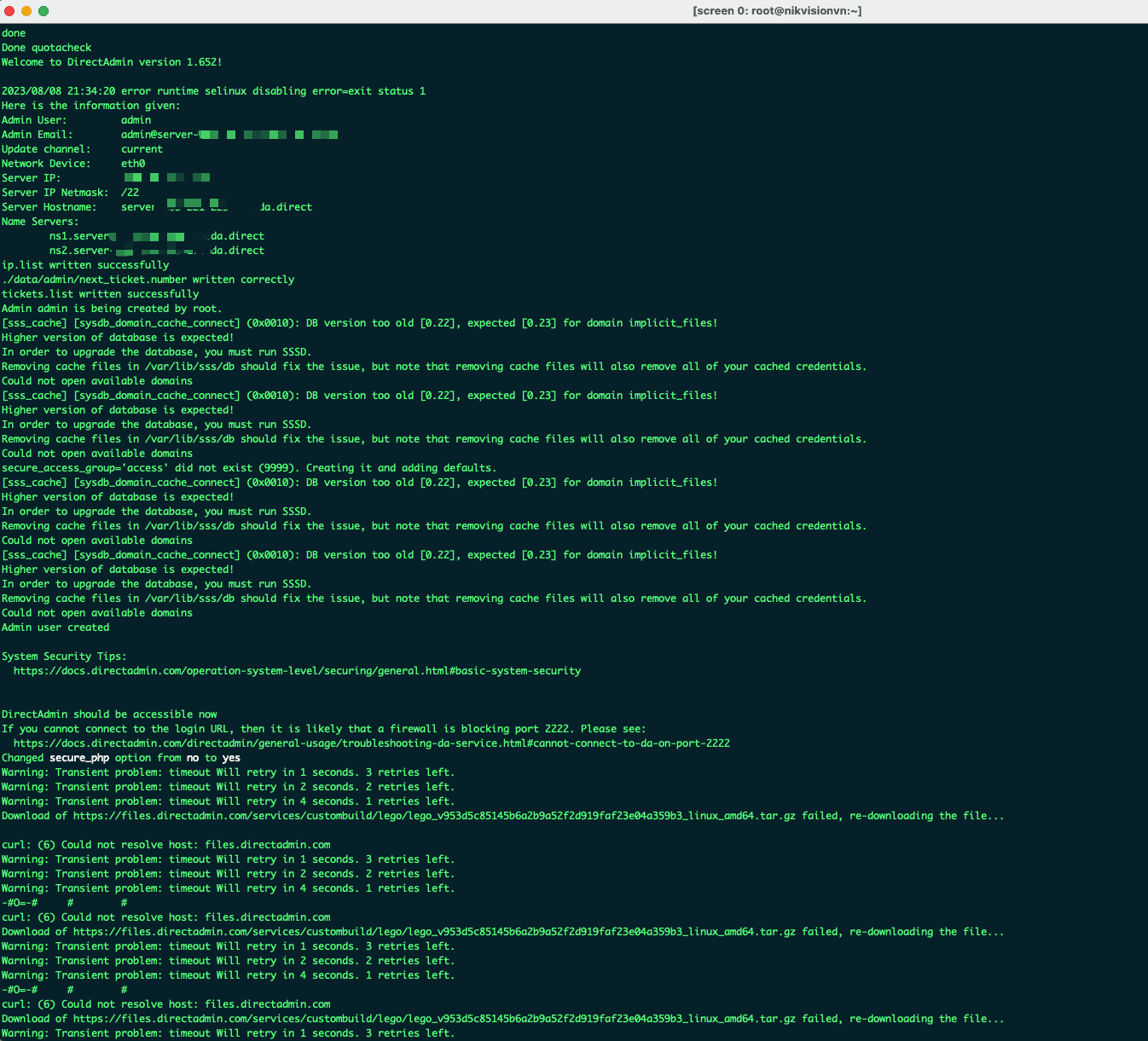1148x1041 pixels.
Task: Click the selinux disabling error line
Action: click(x=213, y=91)
